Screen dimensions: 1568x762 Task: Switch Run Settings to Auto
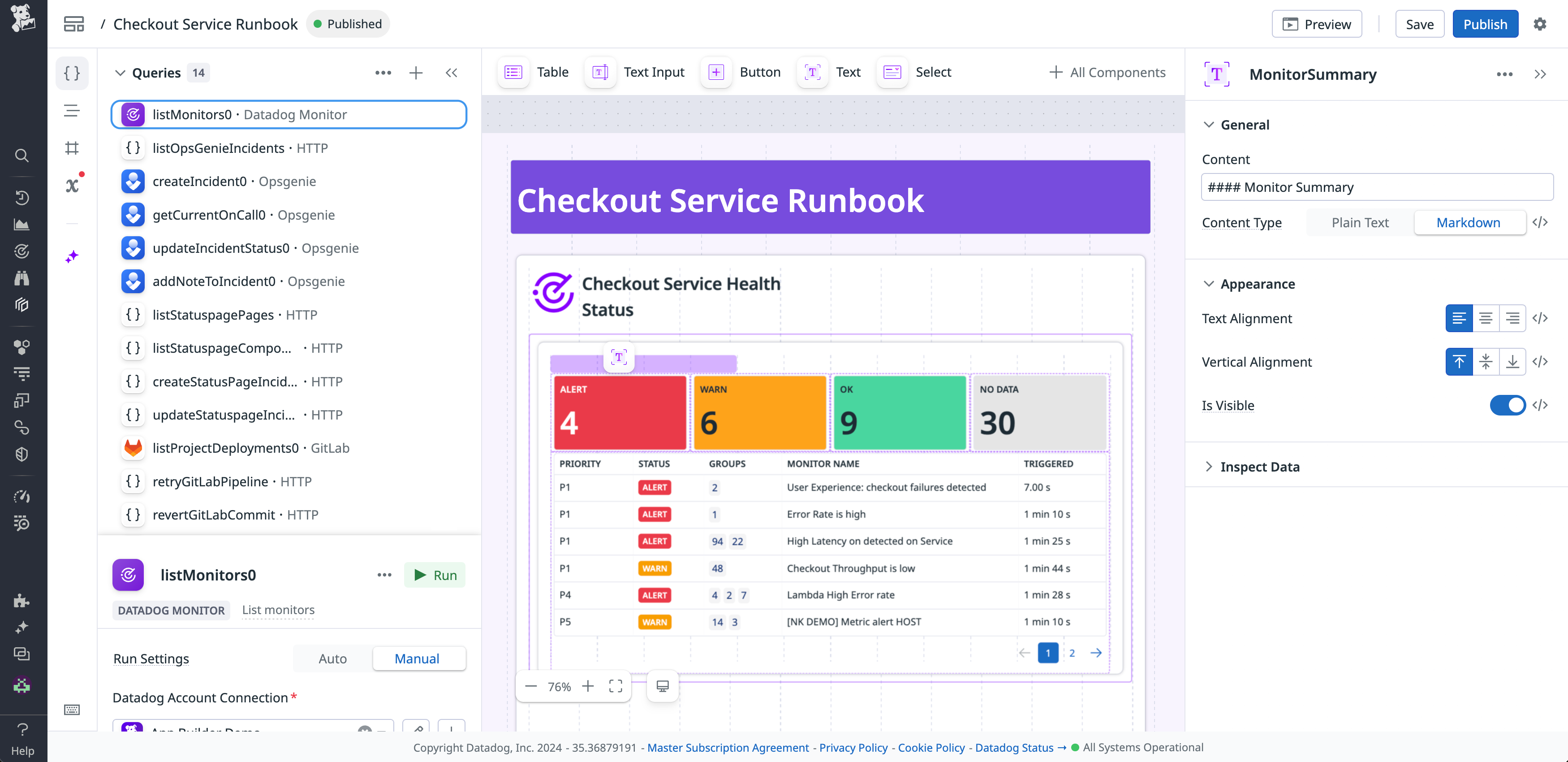[332, 658]
